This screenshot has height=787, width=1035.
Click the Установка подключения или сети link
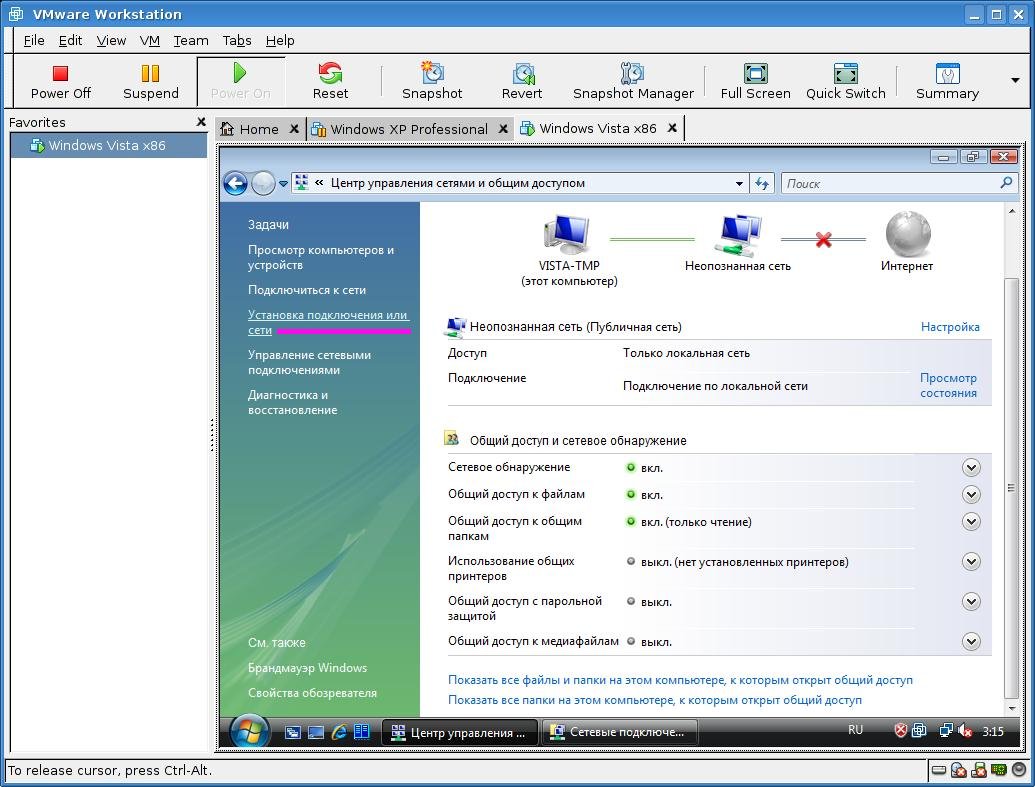click(x=328, y=322)
